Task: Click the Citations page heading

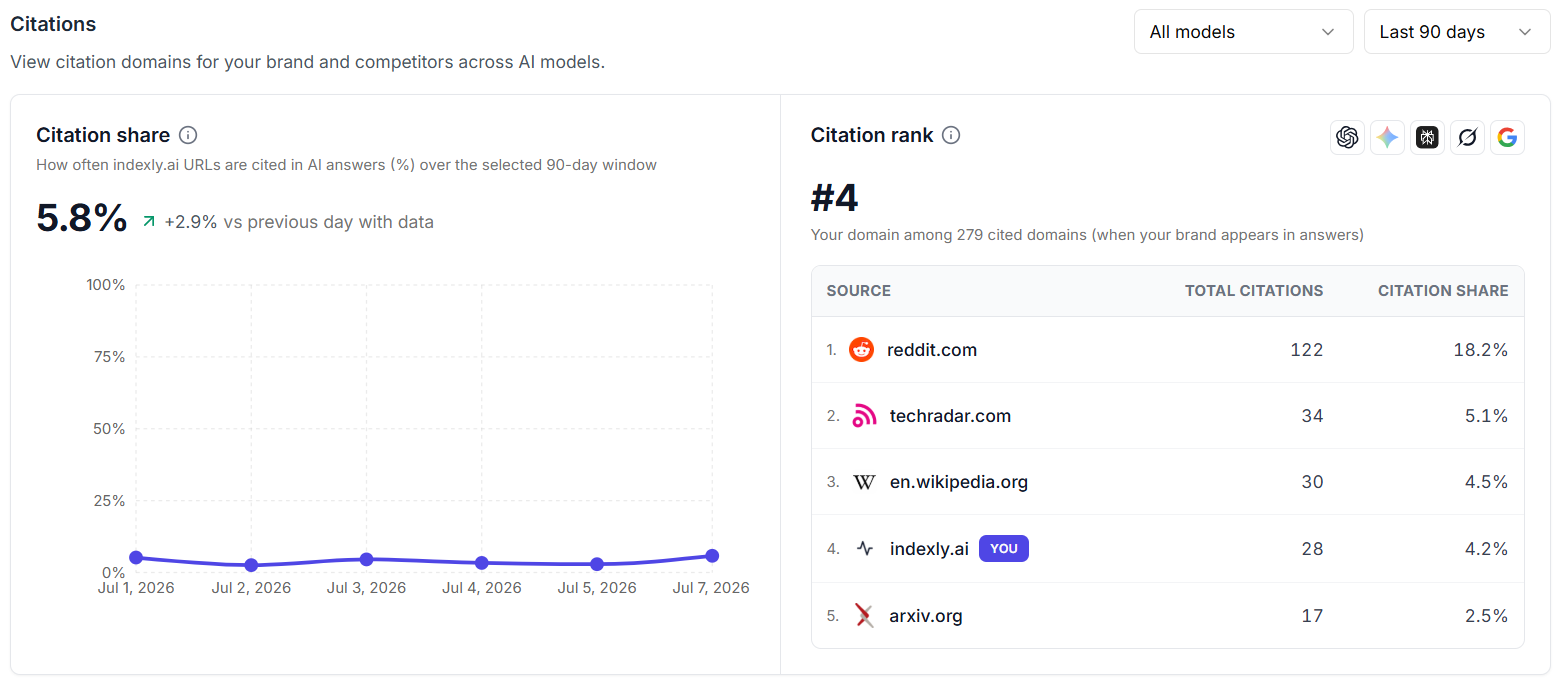Action: tap(53, 23)
